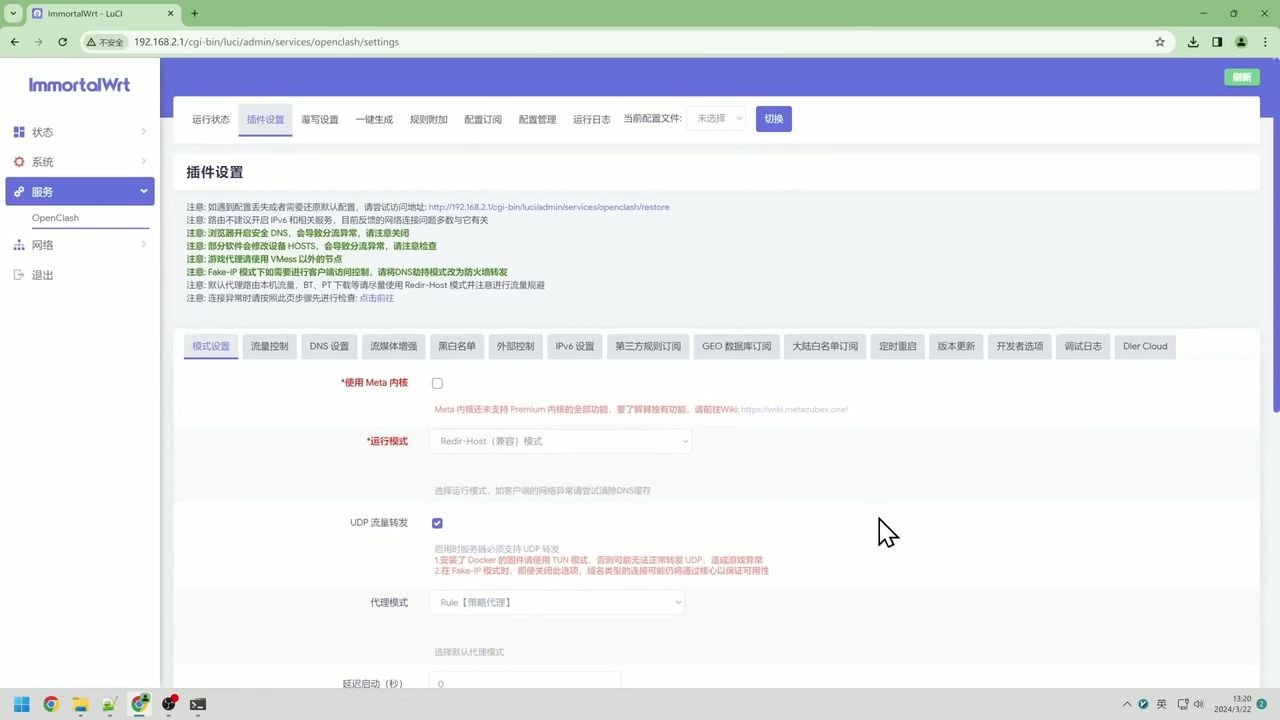Open the Windows Start menu

pyautogui.click(x=21, y=704)
